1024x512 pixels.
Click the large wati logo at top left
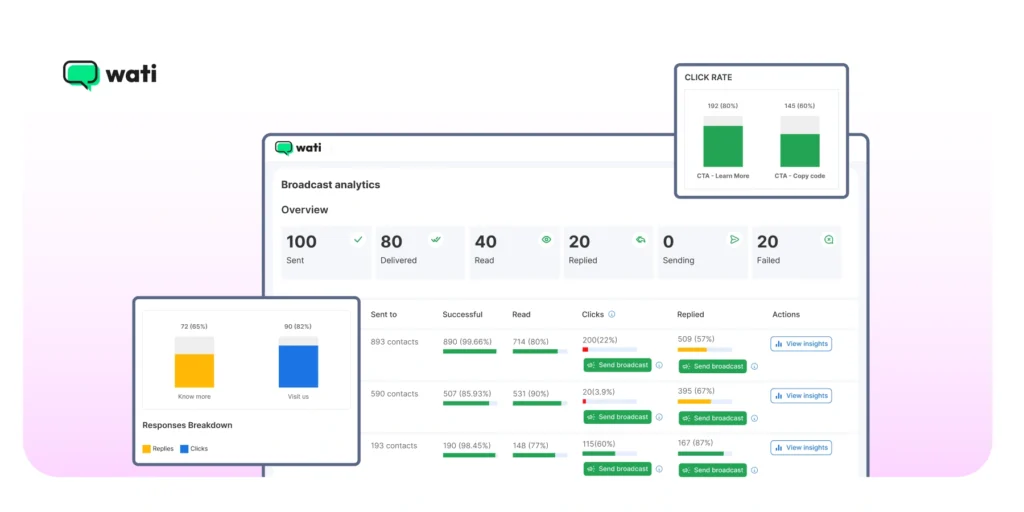coord(110,75)
